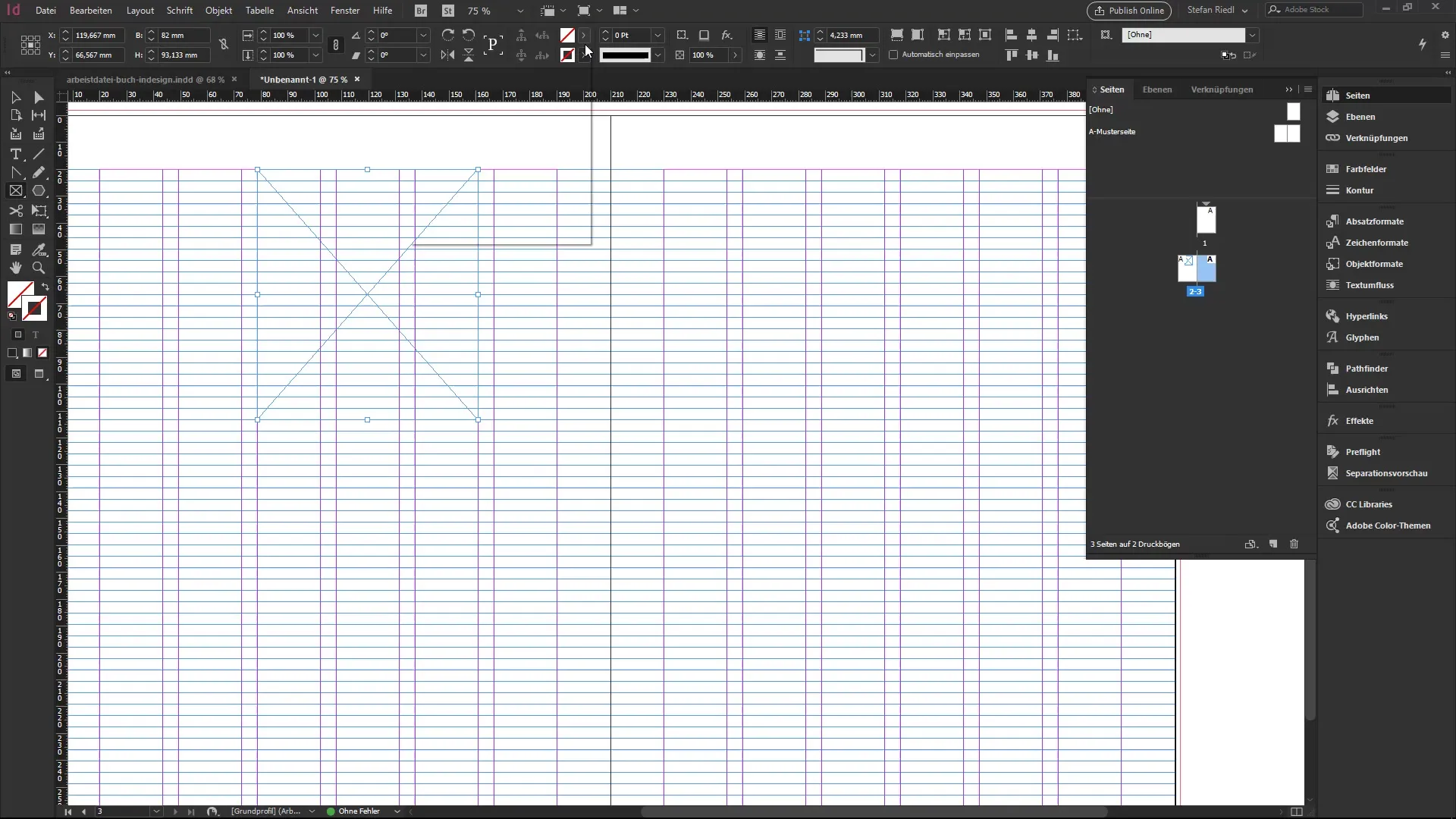1456x819 pixels.
Task: Switch to Ebenen tab in panel
Action: tap(1157, 89)
